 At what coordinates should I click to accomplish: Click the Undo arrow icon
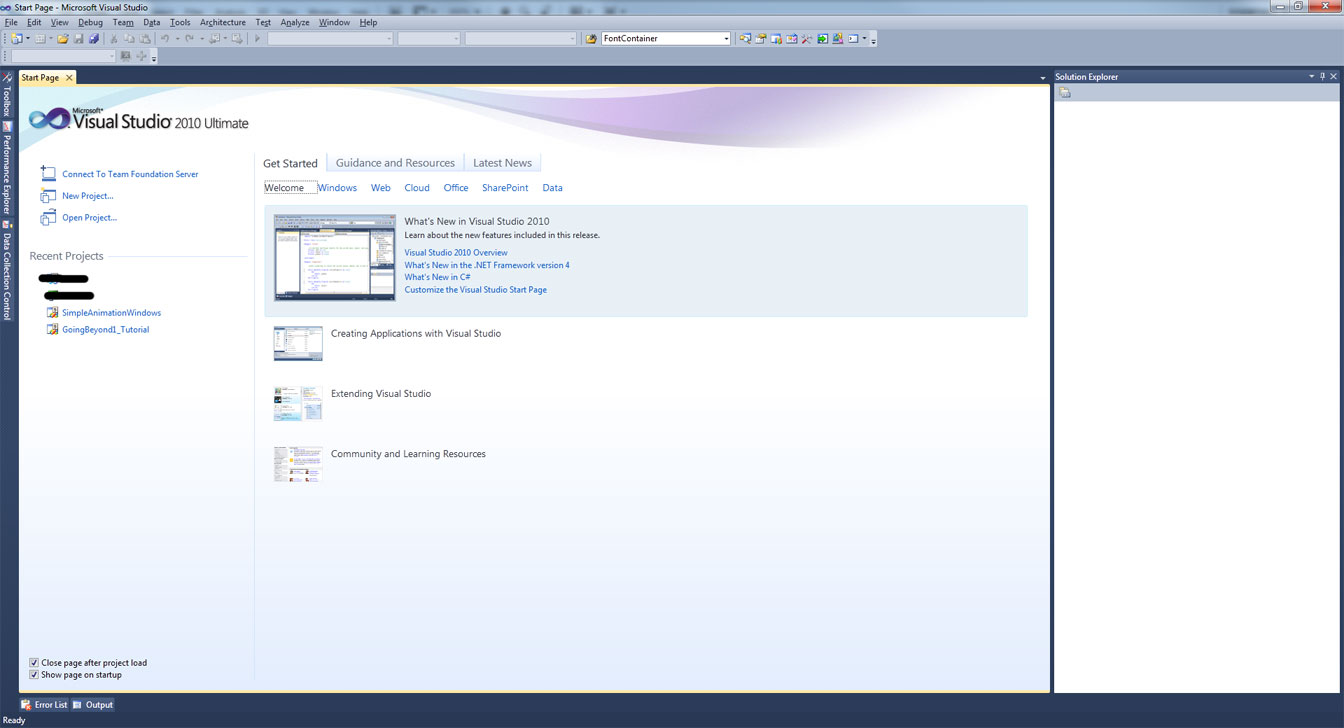[x=165, y=39]
